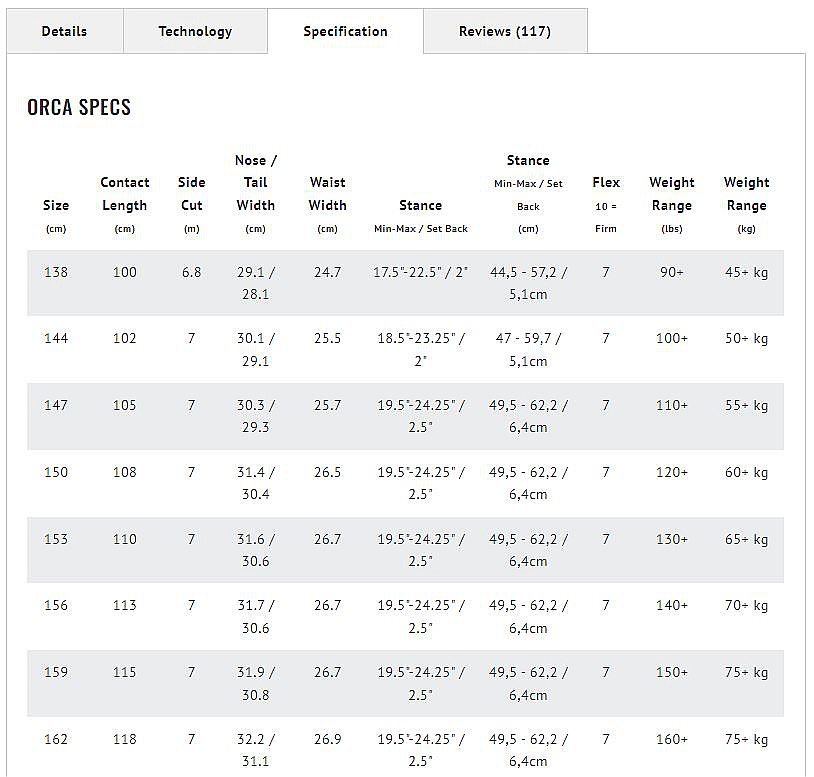Select the Specification tab

(345, 31)
